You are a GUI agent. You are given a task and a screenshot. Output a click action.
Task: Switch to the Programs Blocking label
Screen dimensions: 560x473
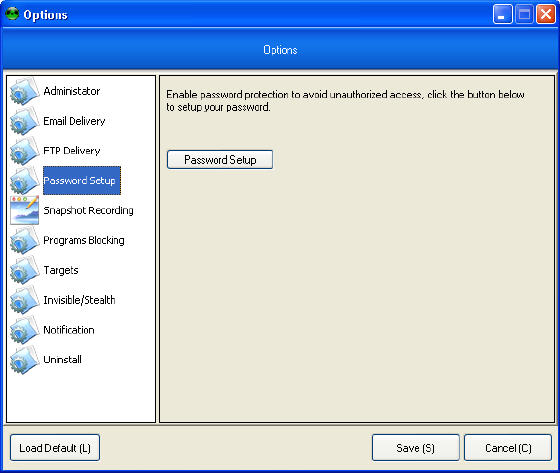pyautogui.click(x=84, y=240)
